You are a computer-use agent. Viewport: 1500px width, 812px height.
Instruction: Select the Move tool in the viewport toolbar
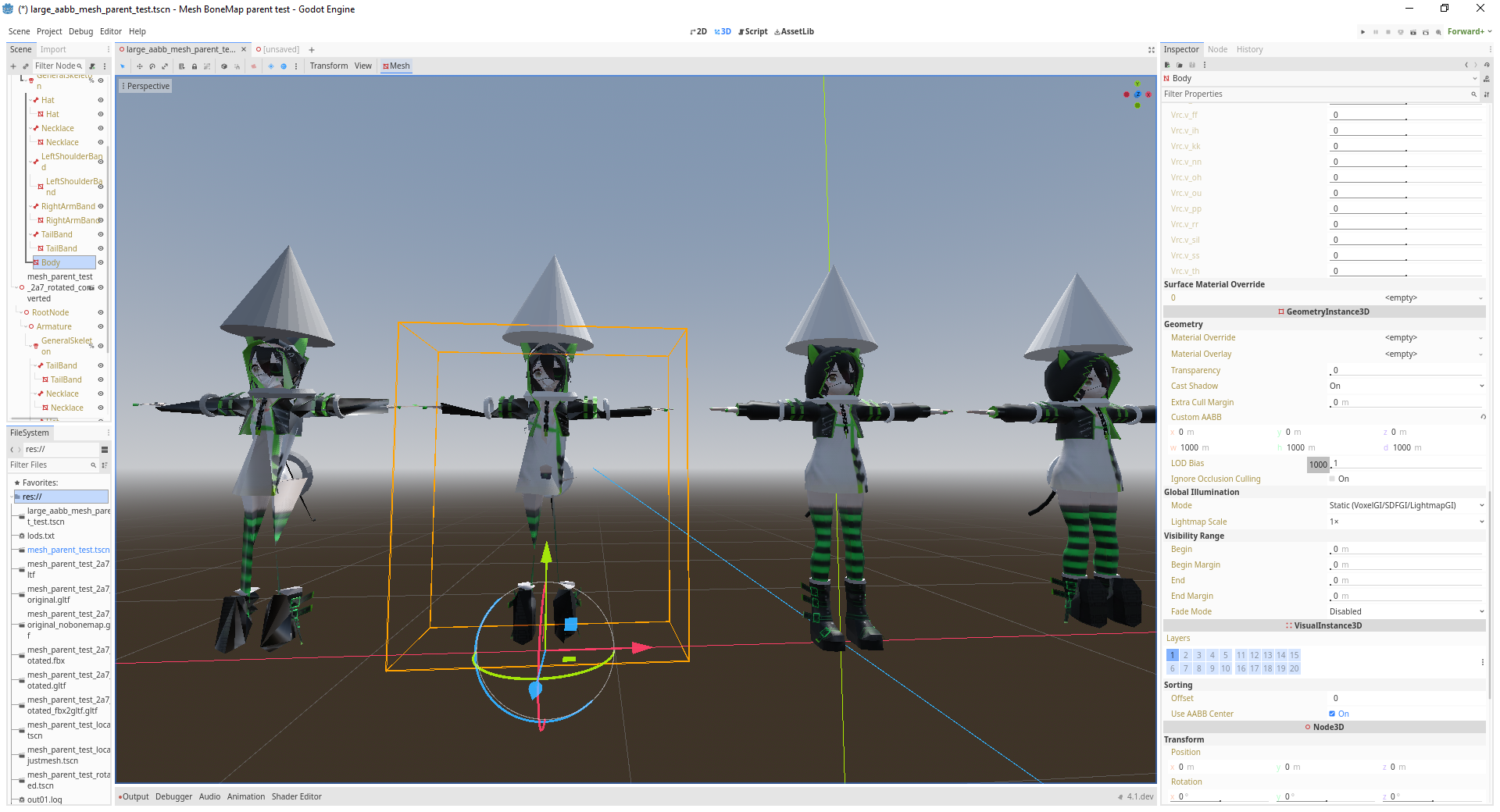pos(140,66)
